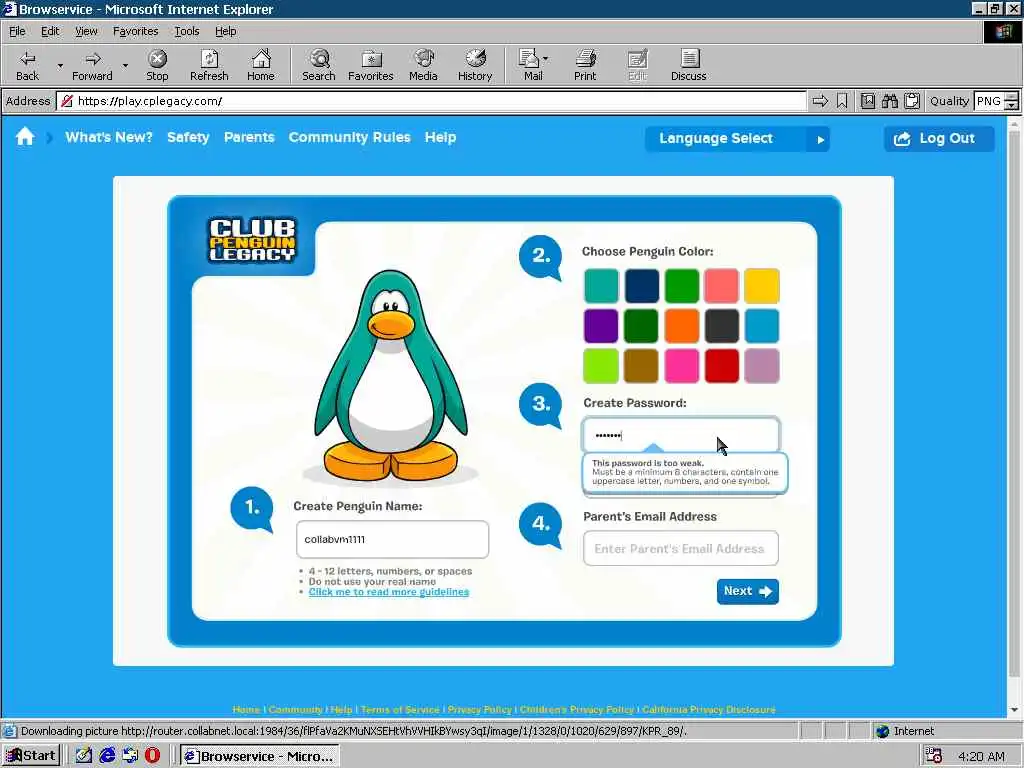Click the Create Password field
1024x768 pixels.
[680, 435]
